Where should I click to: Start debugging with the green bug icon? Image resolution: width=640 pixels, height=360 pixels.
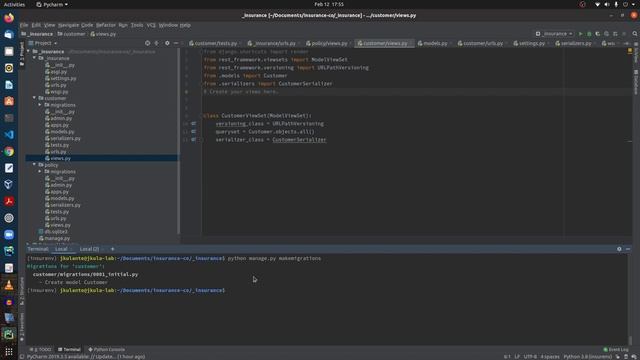point(589,34)
